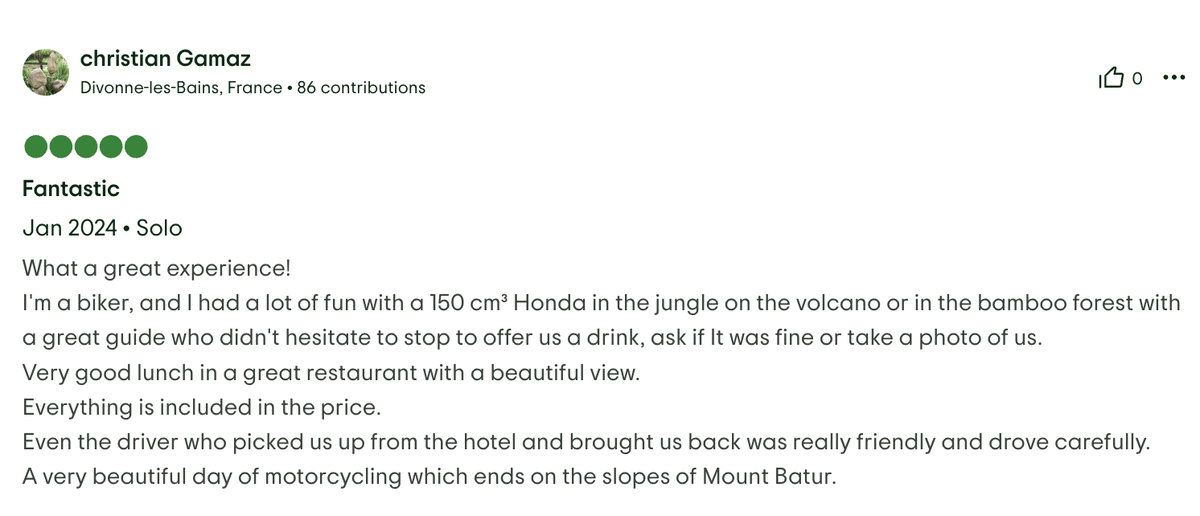
Task: Click the sentence mentioning 150 cm³ Honda
Action: [x=600, y=303]
